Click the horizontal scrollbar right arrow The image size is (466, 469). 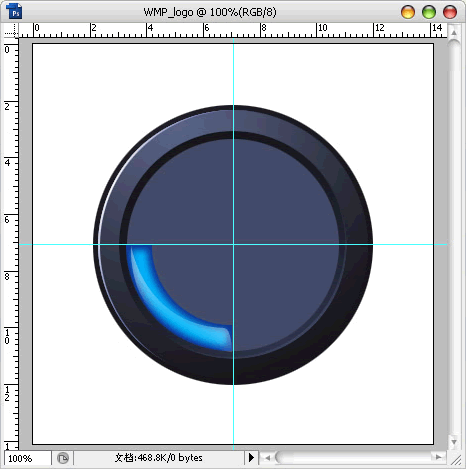click(439, 457)
